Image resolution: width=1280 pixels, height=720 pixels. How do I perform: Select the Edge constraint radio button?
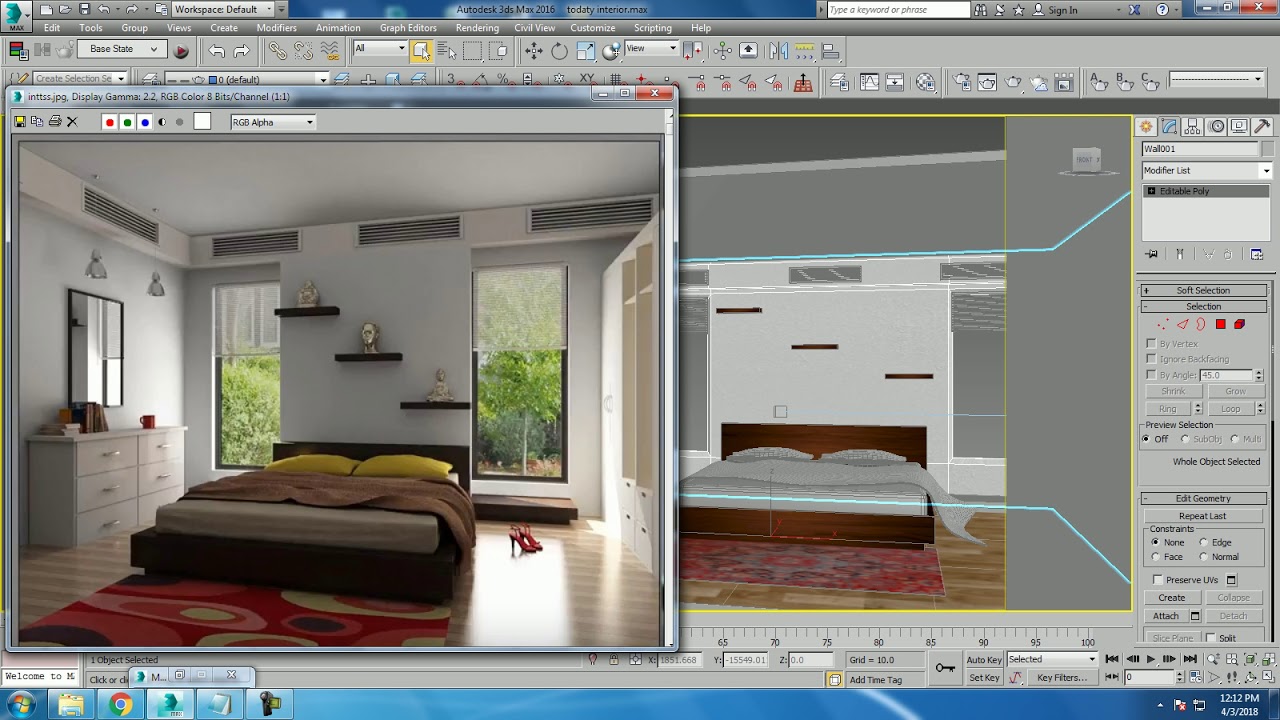[1204, 542]
